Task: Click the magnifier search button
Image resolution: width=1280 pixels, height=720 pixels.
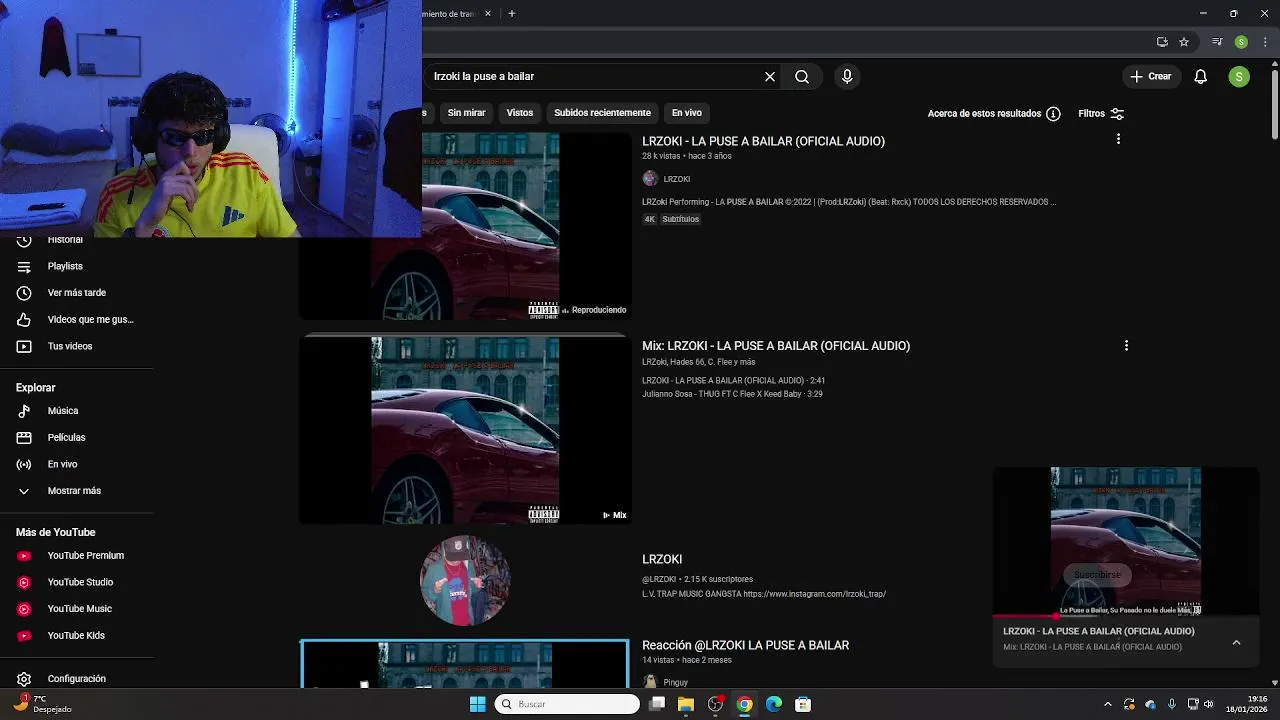Action: click(802, 76)
